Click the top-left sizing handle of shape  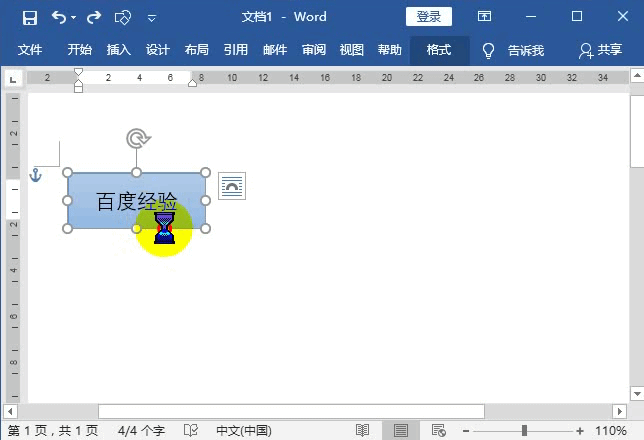tap(67, 173)
